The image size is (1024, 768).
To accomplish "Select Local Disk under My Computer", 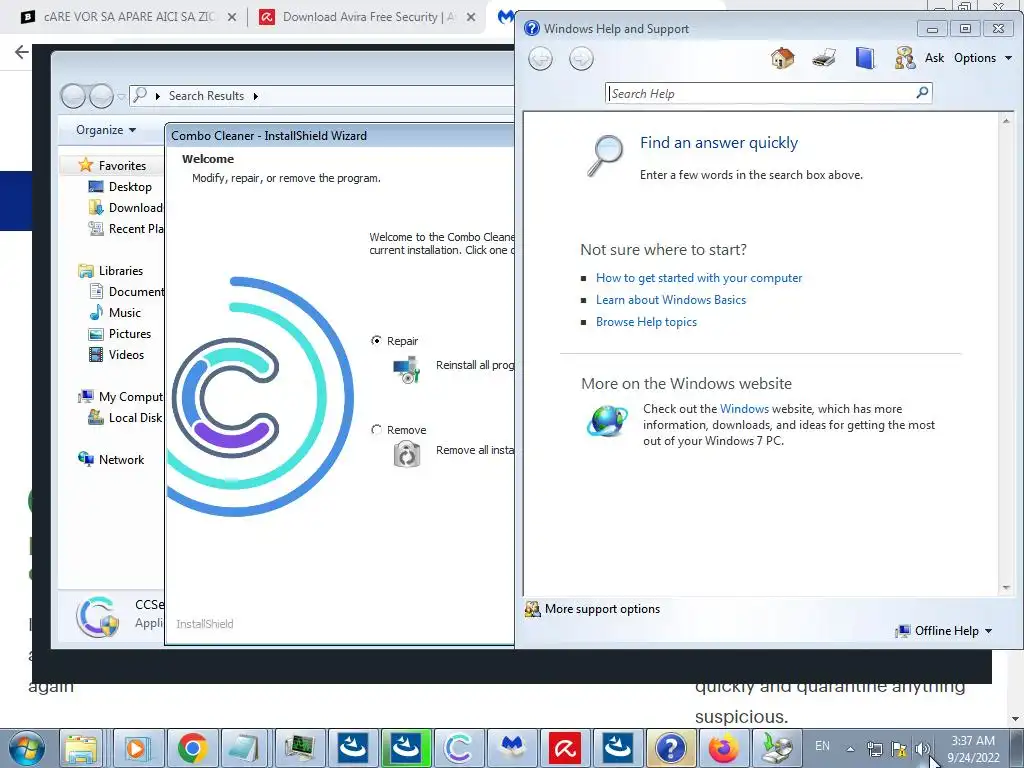I will click(125, 418).
